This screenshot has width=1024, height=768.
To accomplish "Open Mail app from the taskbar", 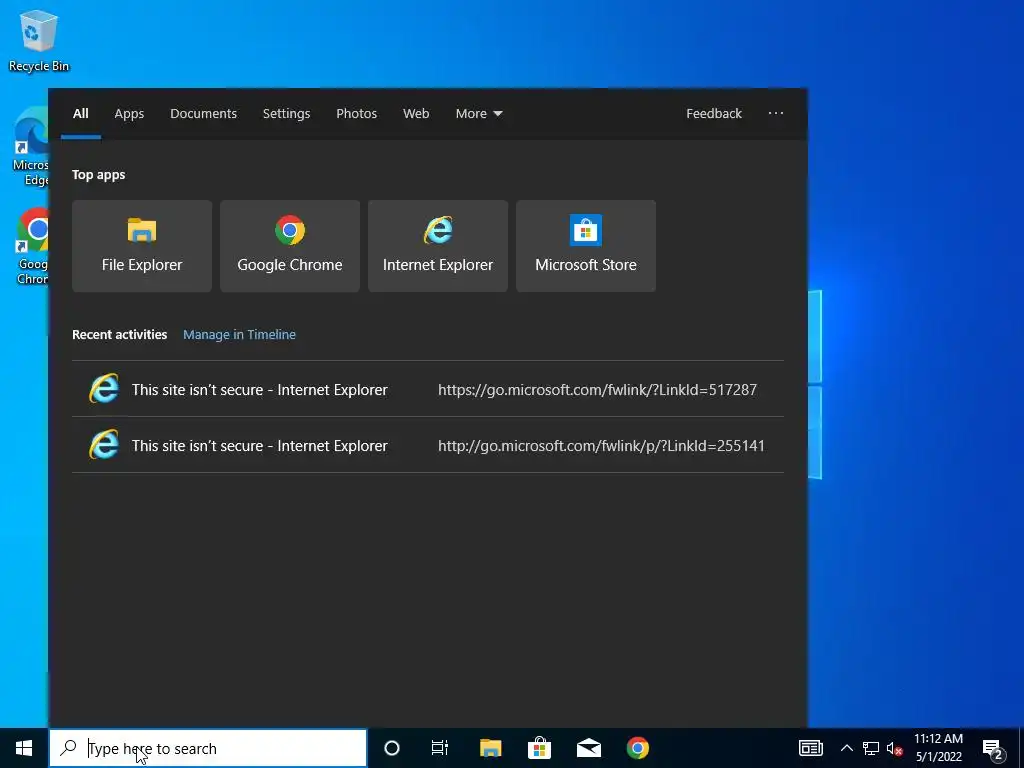I will pos(589,748).
